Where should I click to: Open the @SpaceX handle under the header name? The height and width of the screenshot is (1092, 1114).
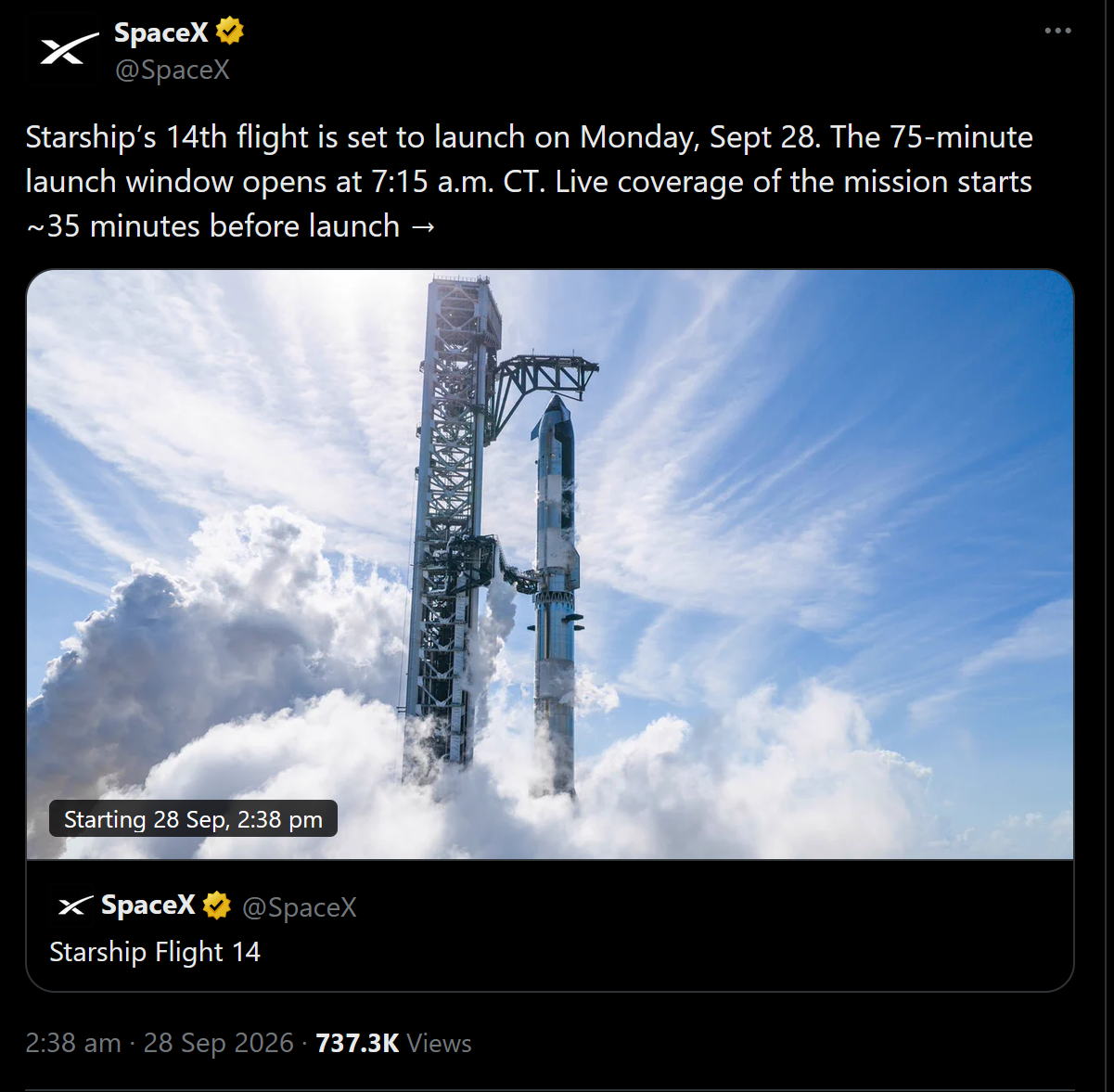172,71
